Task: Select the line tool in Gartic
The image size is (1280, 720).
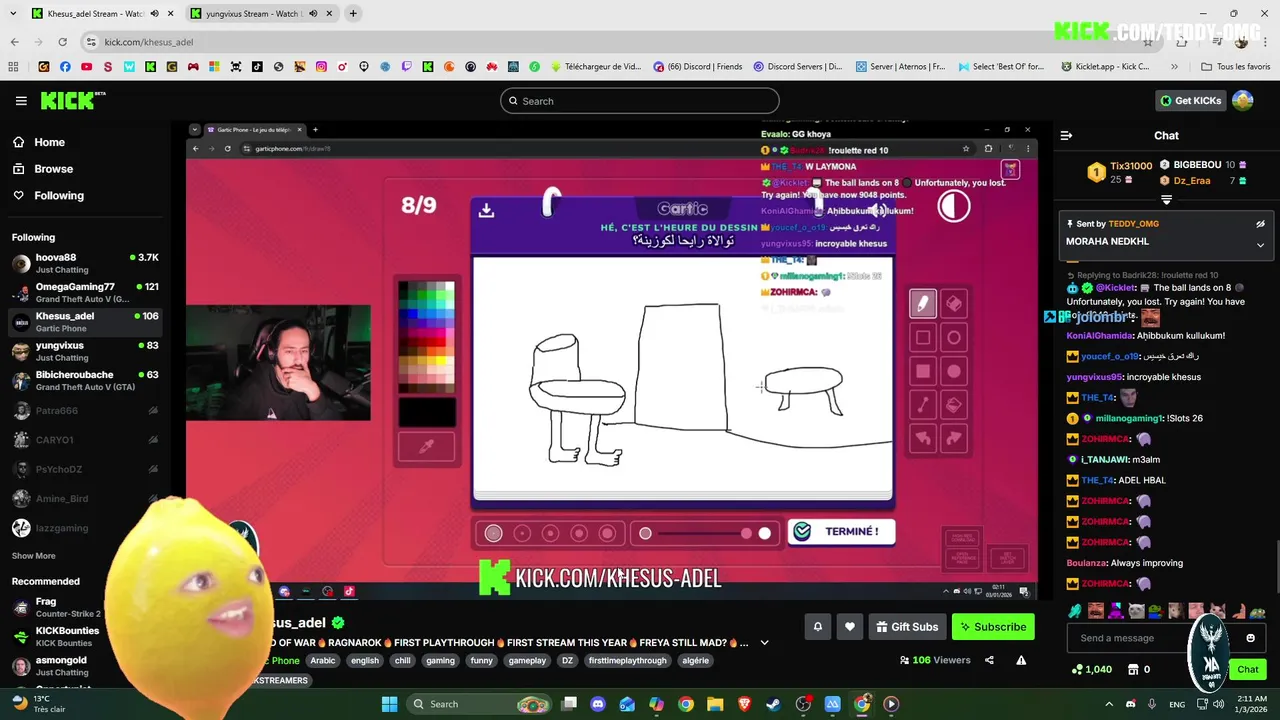Action: [922, 405]
